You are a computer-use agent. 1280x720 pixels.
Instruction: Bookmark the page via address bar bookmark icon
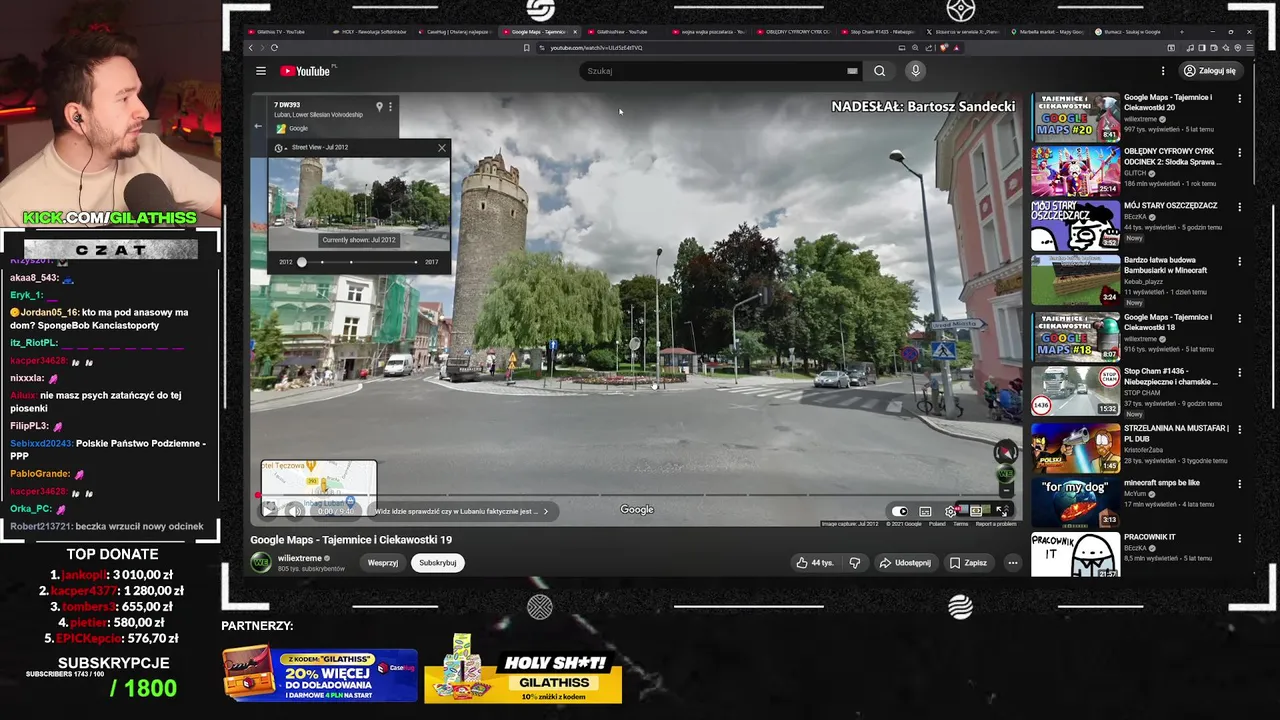click(526, 47)
